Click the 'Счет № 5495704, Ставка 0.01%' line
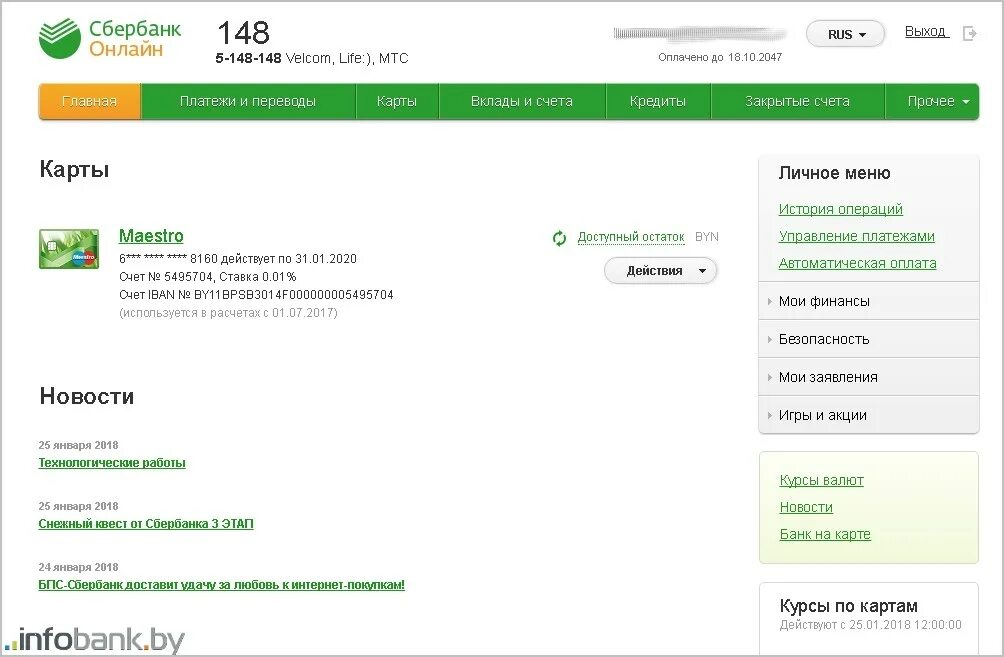The image size is (1004, 657). tap(207, 277)
